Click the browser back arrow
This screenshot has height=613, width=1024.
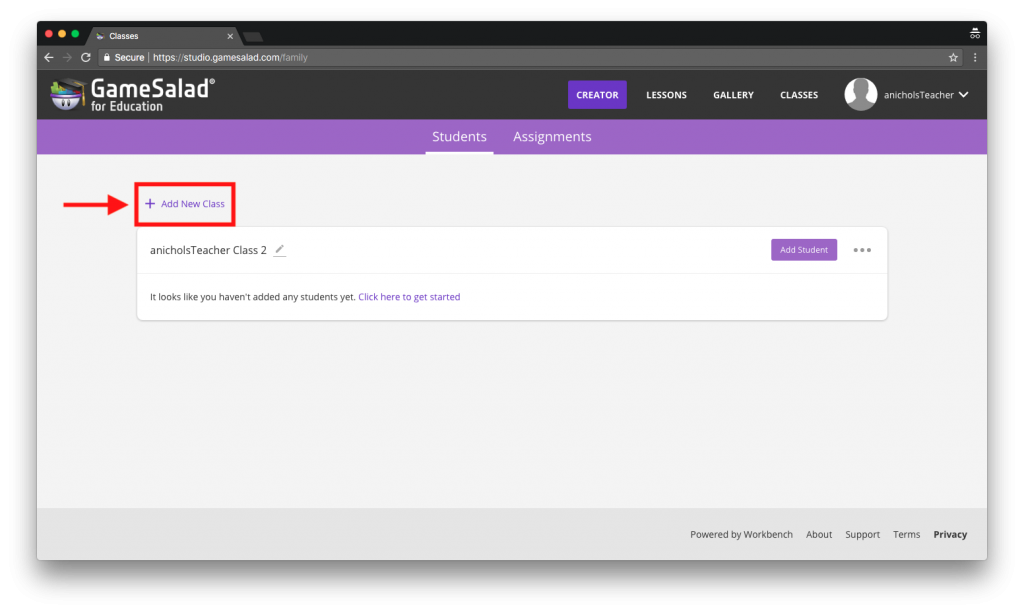click(49, 57)
